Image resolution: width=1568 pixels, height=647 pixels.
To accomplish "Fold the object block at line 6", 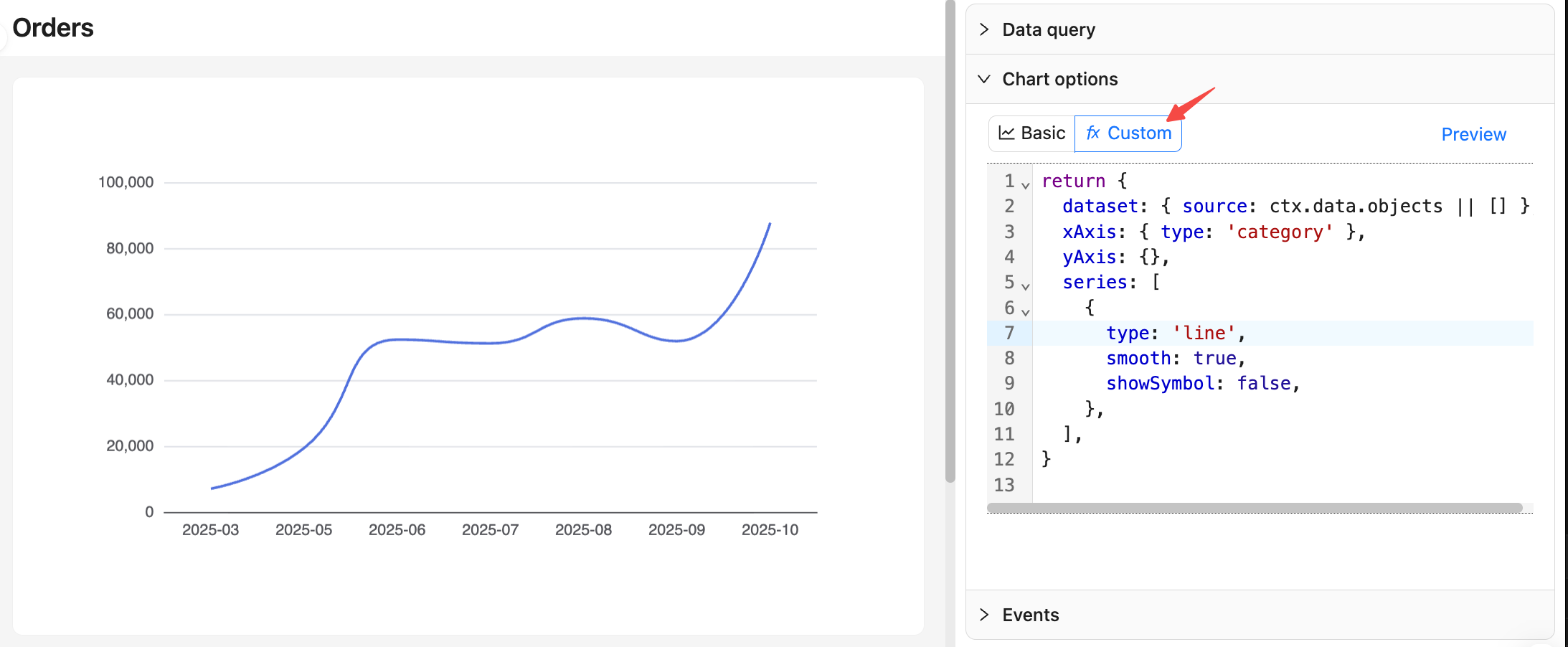I will (1026, 312).
